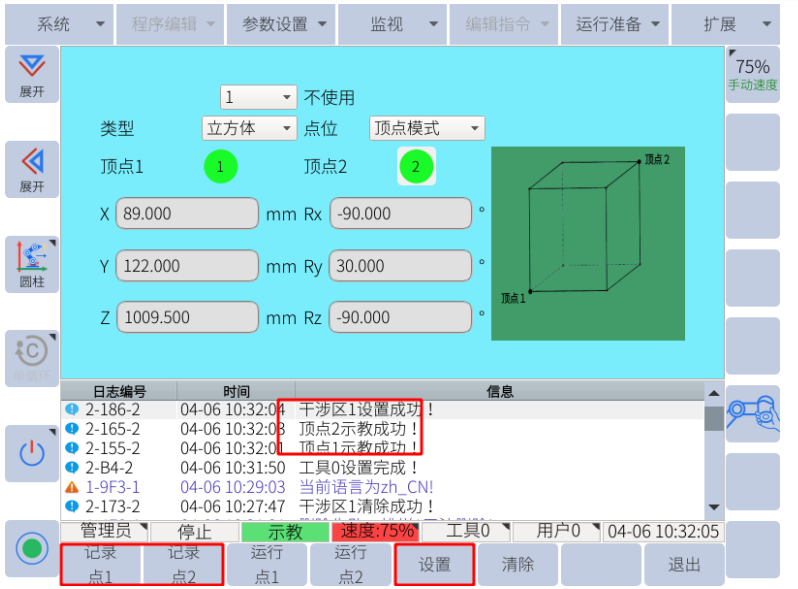Open the interference zone number dropdown
This screenshot has height=589, width=798.
pyautogui.click(x=258, y=97)
